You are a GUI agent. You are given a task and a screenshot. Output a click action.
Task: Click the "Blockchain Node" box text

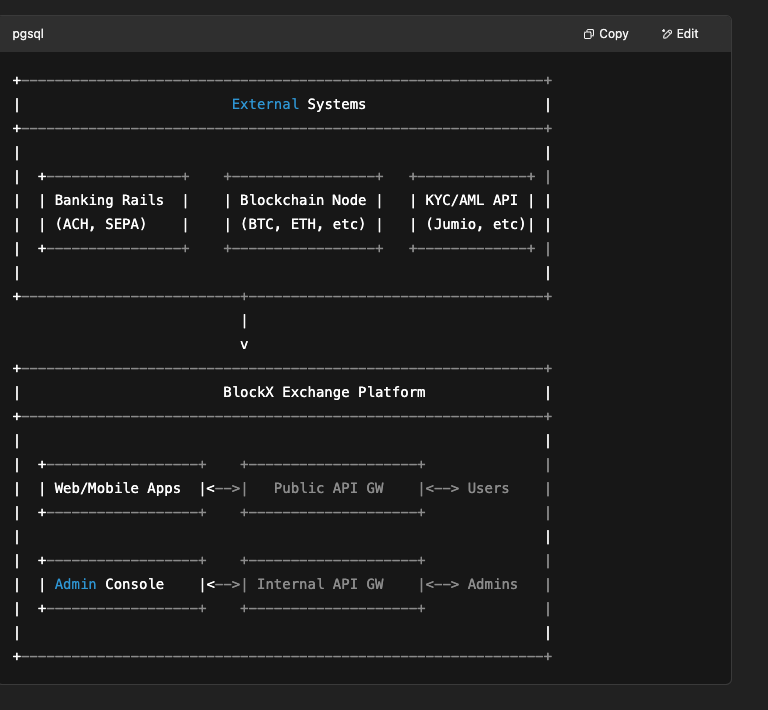click(303, 200)
